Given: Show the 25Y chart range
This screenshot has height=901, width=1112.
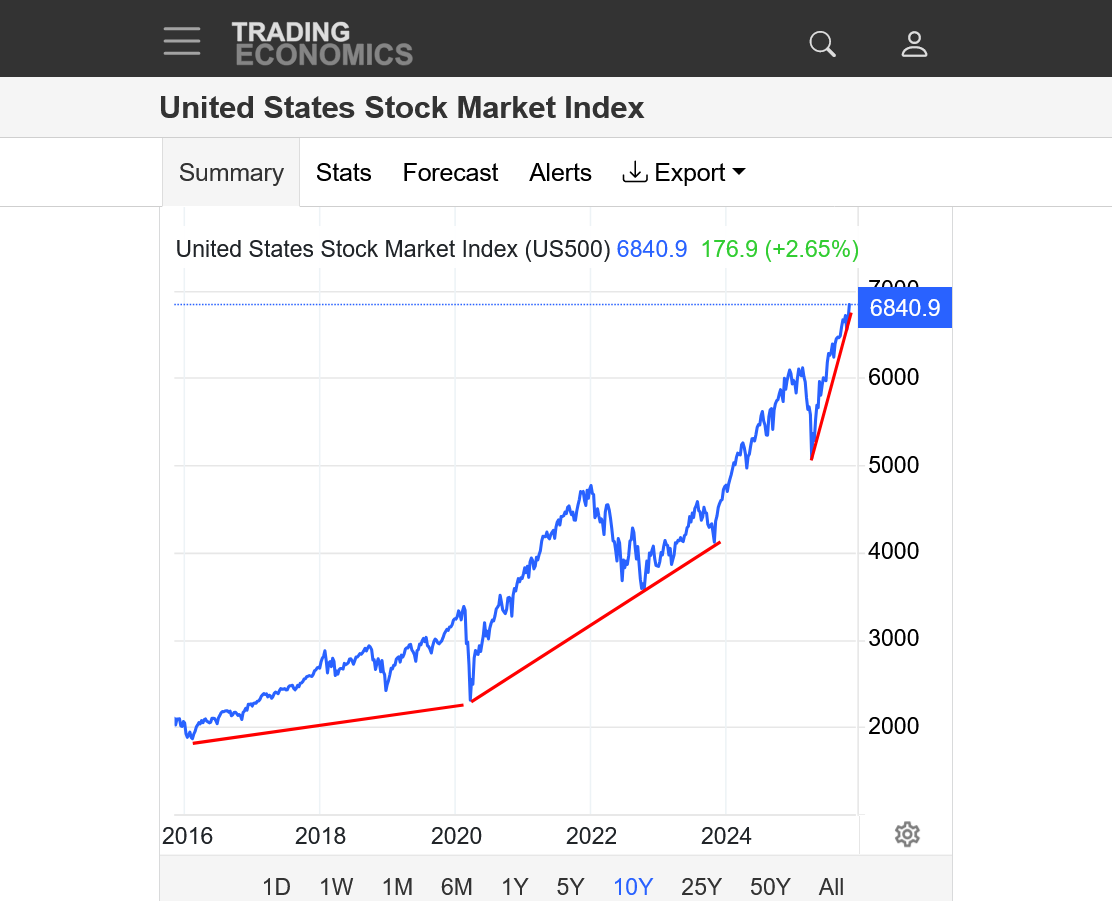Looking at the screenshot, I should coord(701,886).
